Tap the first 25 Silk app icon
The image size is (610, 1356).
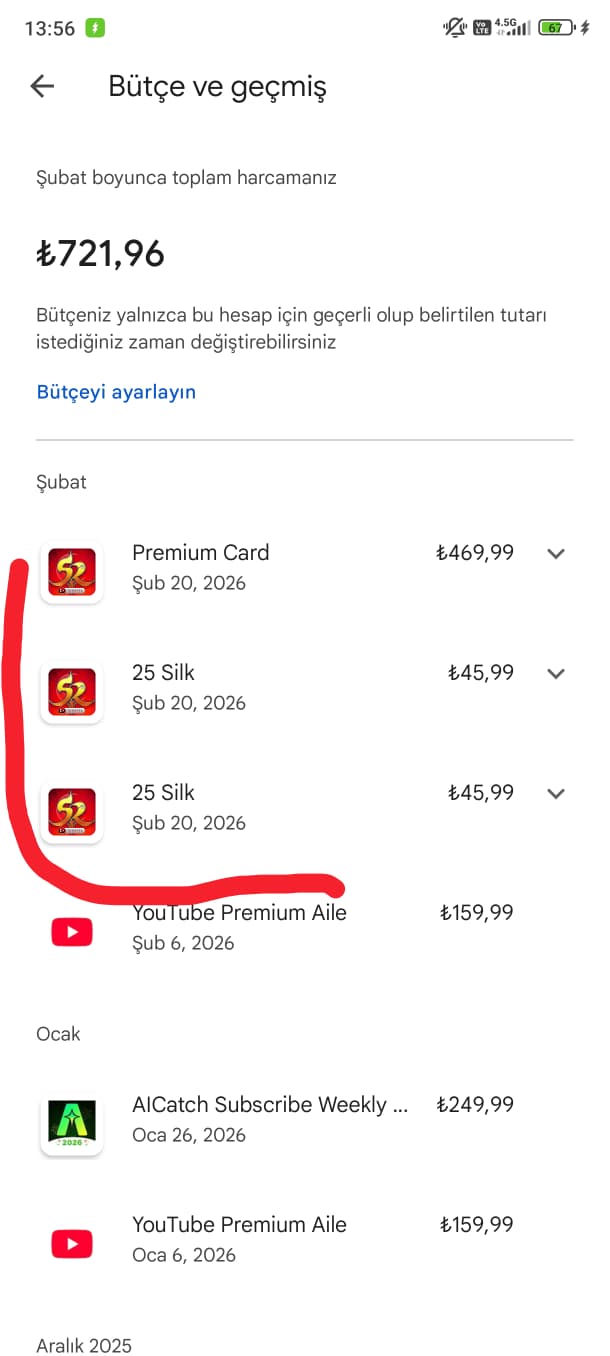pyautogui.click(x=72, y=692)
